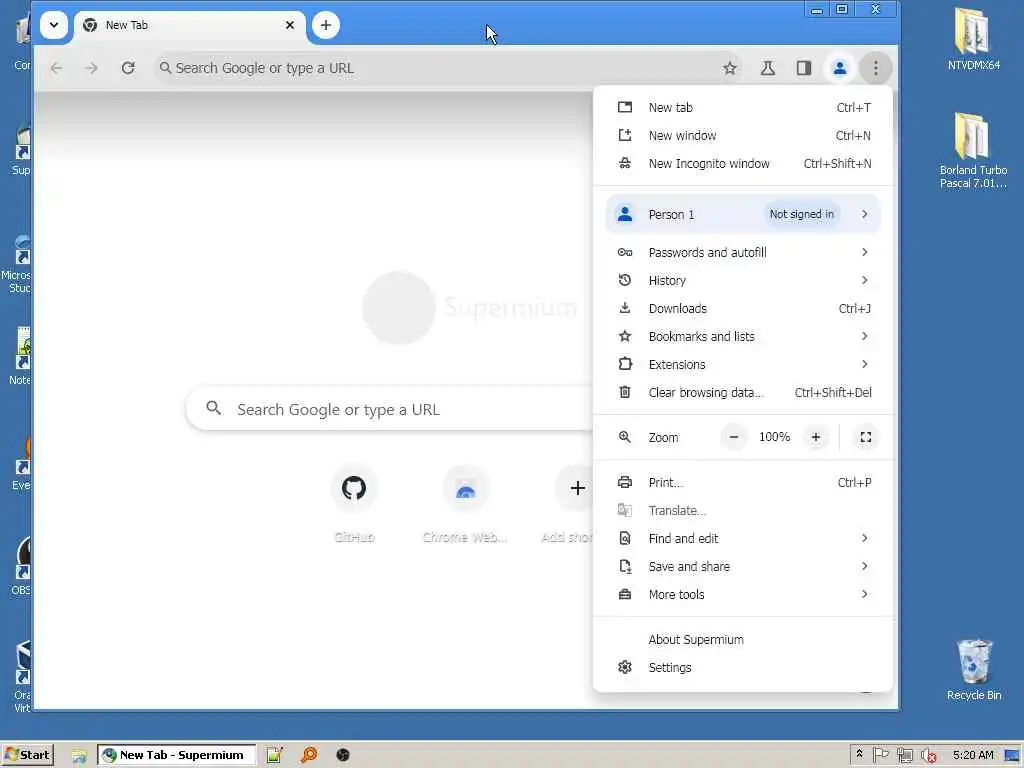Image resolution: width=1024 pixels, height=768 pixels.
Task: Select the New Tab browser tab
Action: point(189,25)
